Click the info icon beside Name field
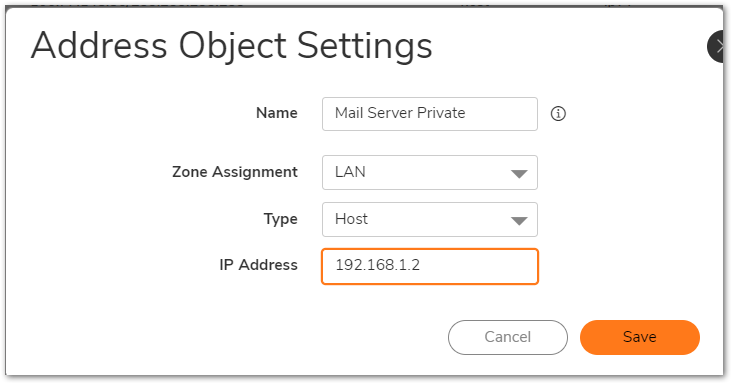The width and height of the screenshot is (732, 384). (558, 113)
